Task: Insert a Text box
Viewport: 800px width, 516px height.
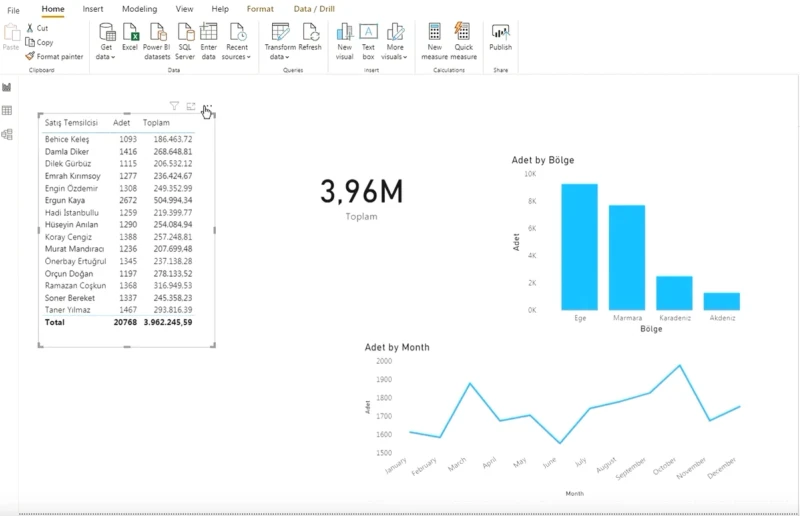Action: [368, 42]
